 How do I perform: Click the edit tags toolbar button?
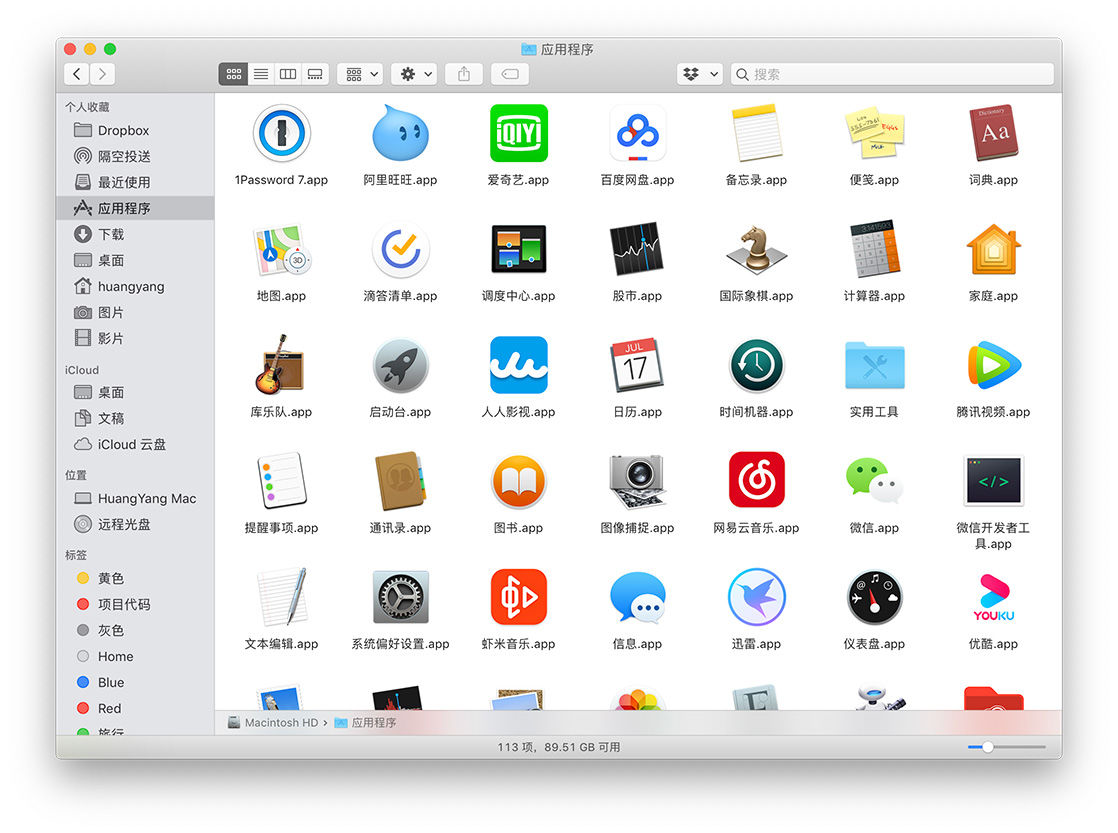click(x=511, y=74)
